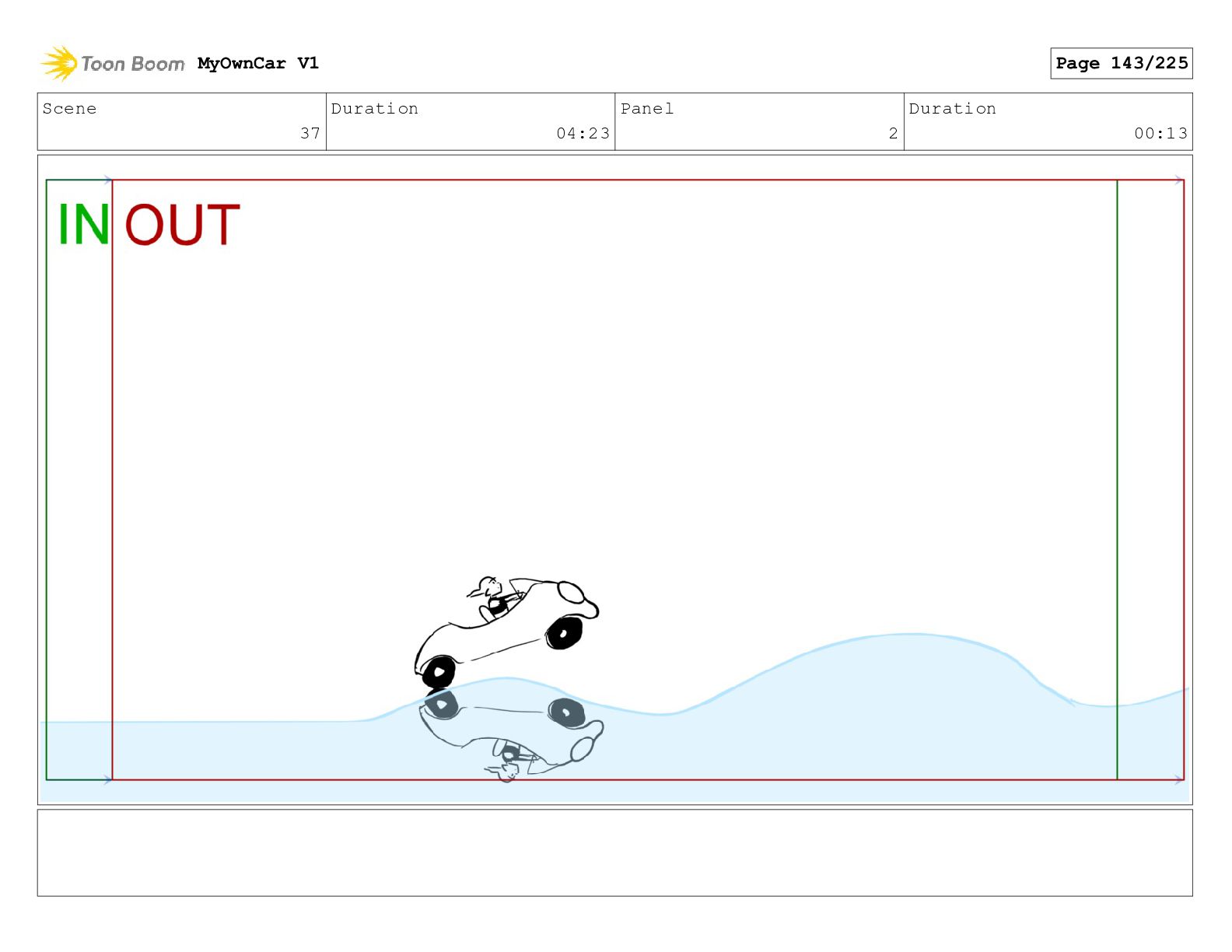Click the MyOwnCar V1 title
Viewport: 1232px width, 952px height.
pos(257,63)
